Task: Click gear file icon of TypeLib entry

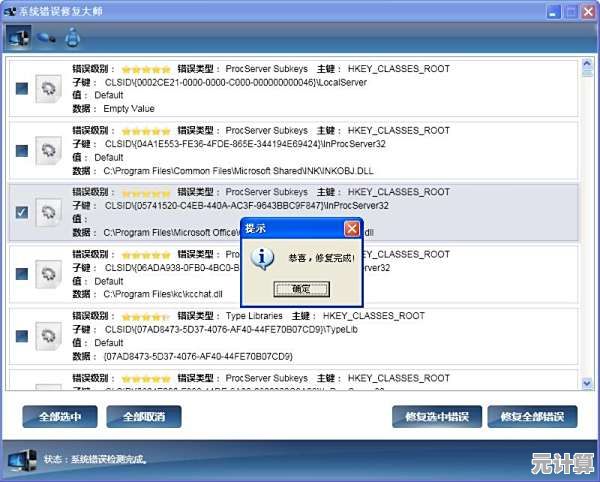Action: tap(47, 334)
